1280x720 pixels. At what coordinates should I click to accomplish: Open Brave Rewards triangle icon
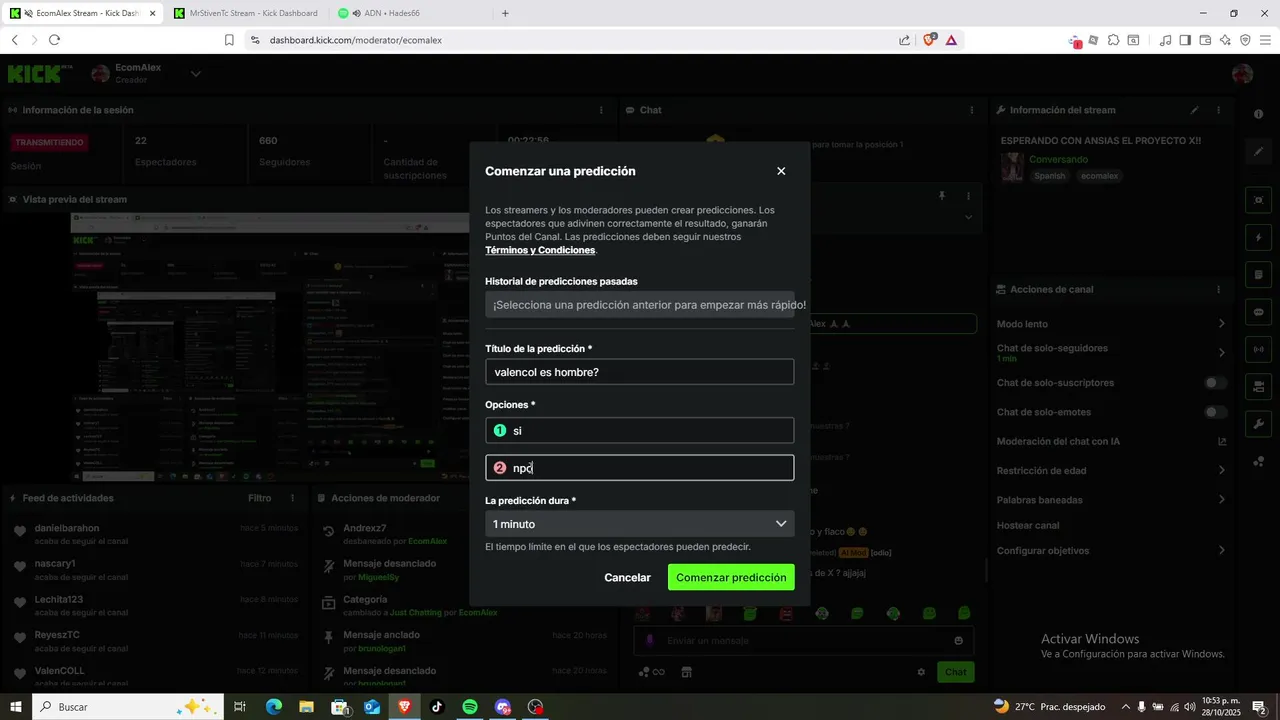point(951,40)
